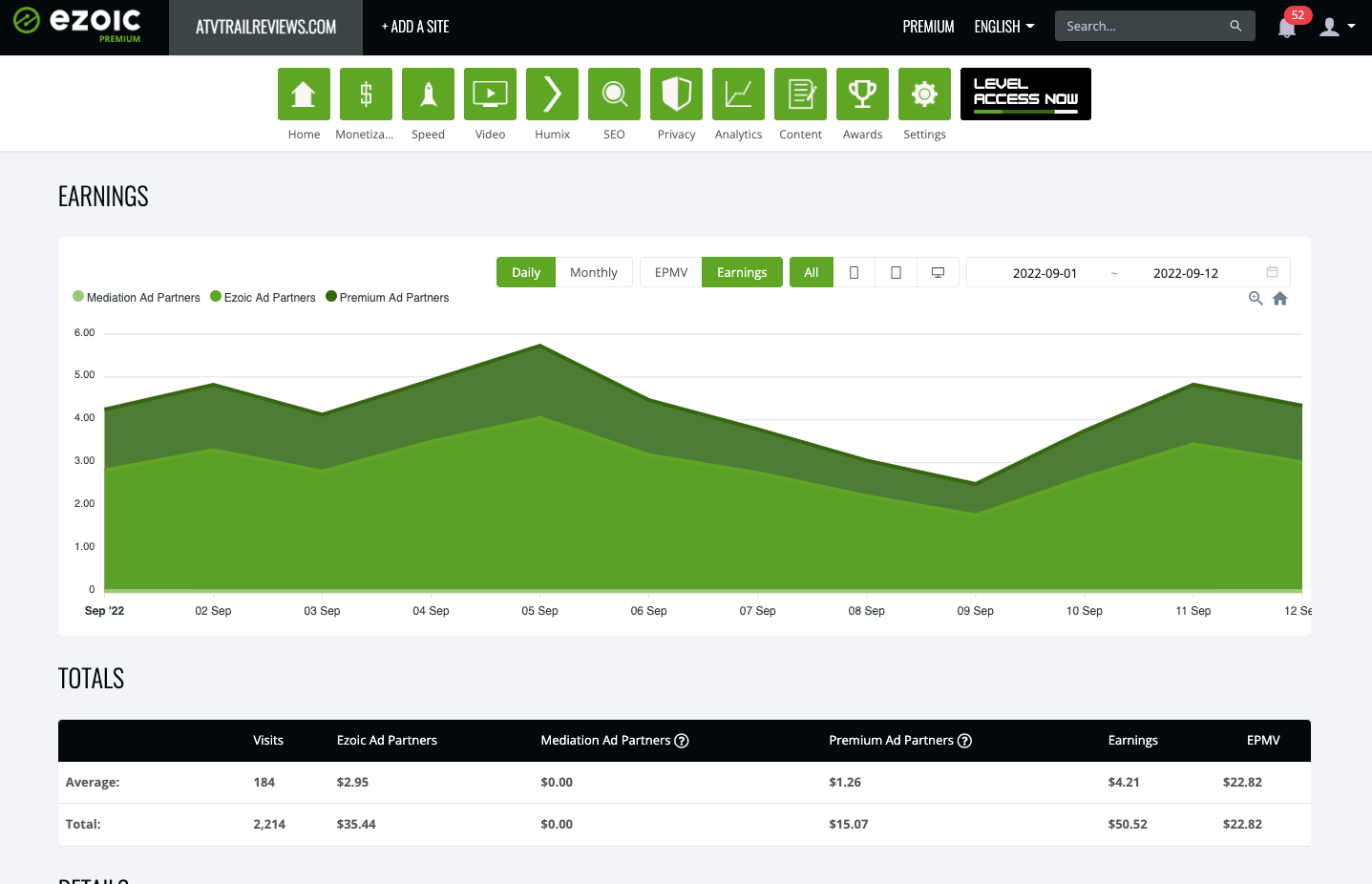This screenshot has width=1372, height=884.
Task: Open the SEO magnifier icon
Action: tap(614, 94)
